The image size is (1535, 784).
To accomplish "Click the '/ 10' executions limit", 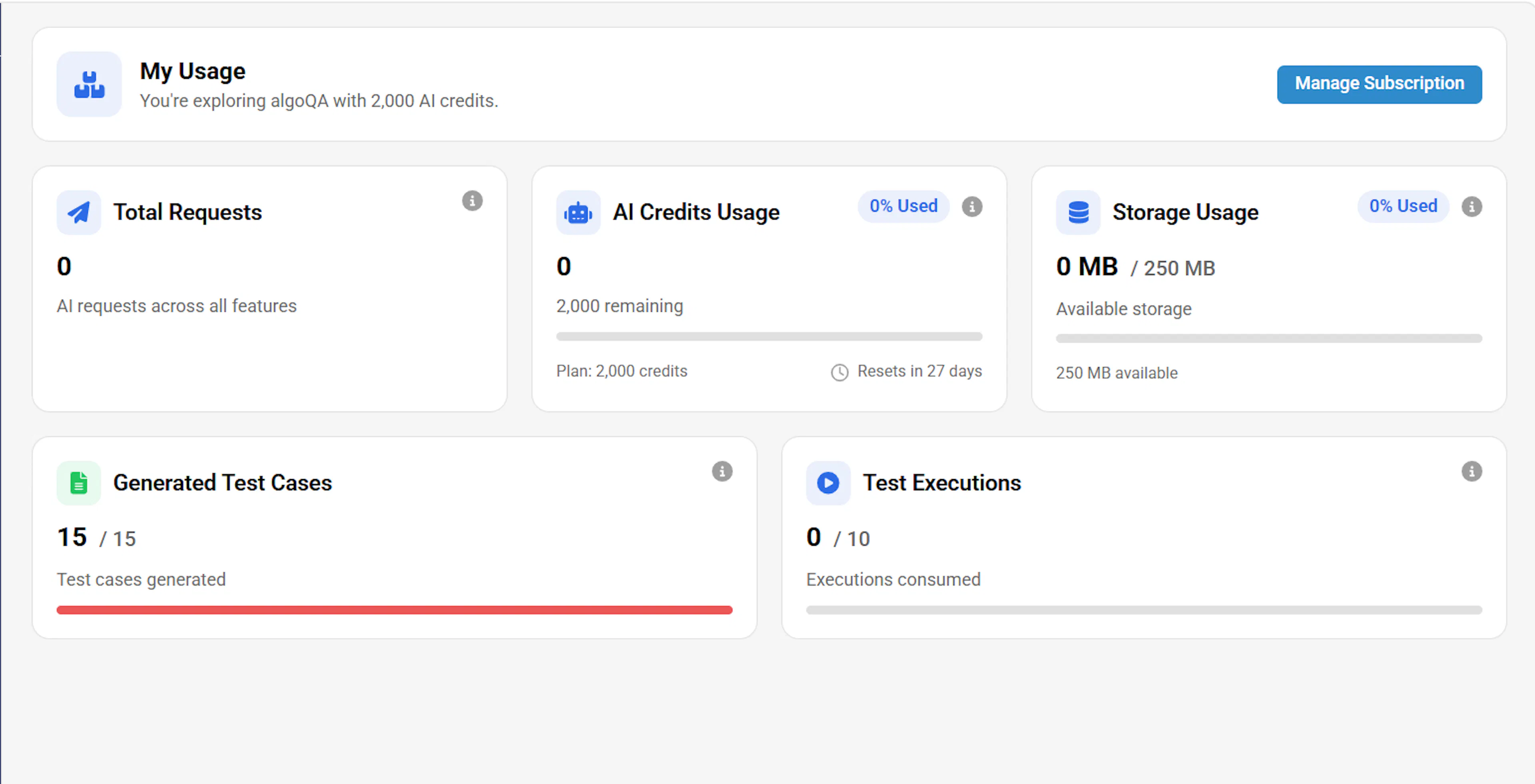I will point(851,539).
